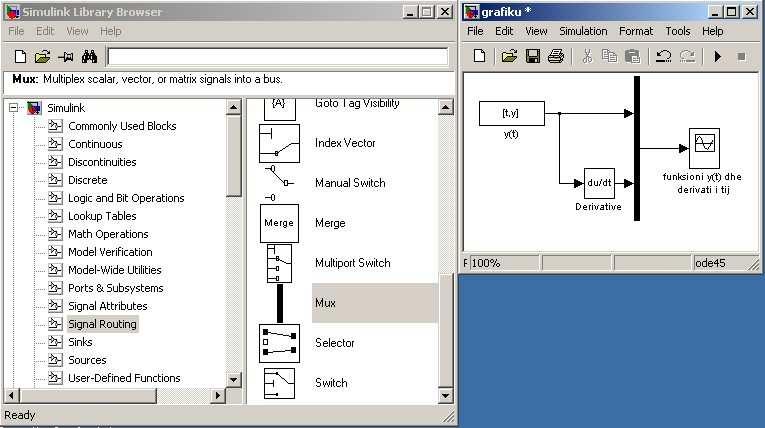765x428 pixels.
Task: Toggle the stay-on-top pin icon
Action: coord(65,57)
